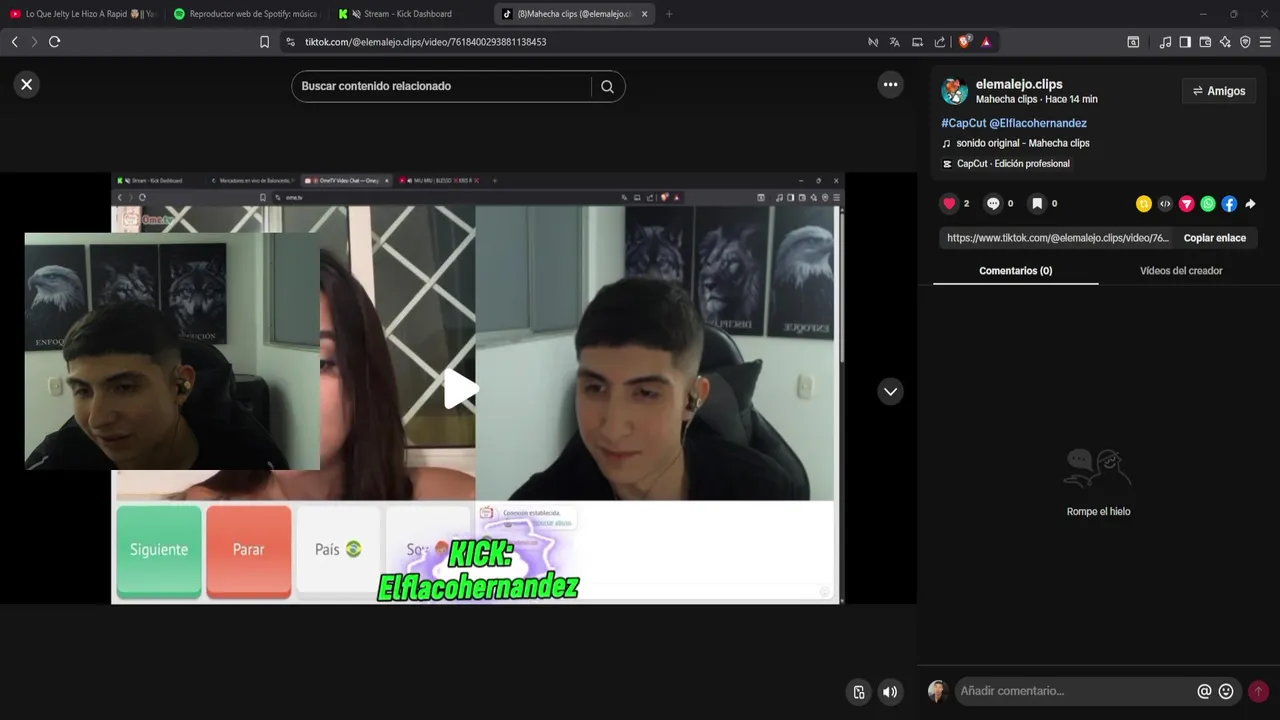
Task: Post the comment with red arrow button
Action: (x=1258, y=691)
